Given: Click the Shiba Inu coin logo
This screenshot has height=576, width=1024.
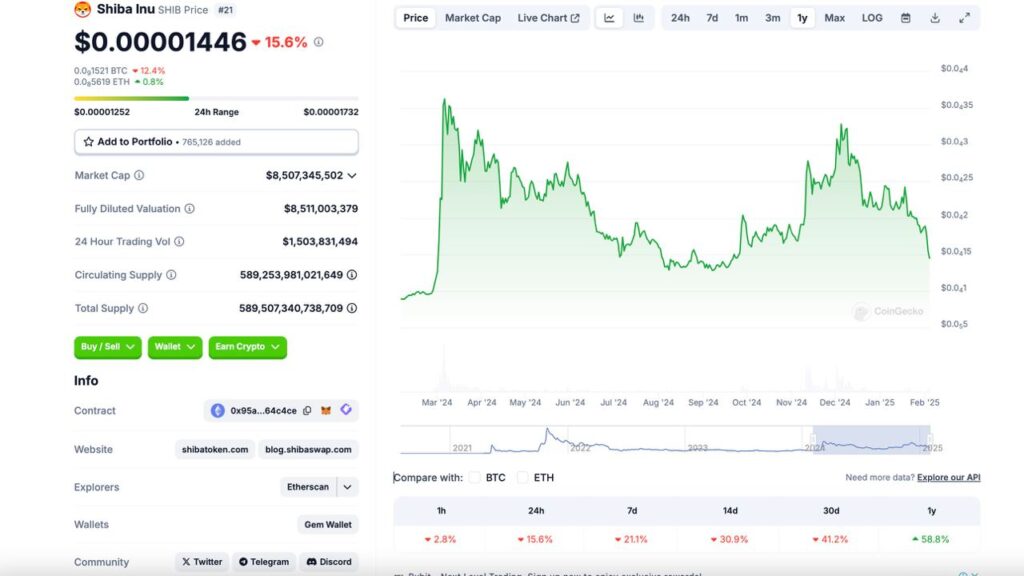Looking at the screenshot, I should [82, 9].
